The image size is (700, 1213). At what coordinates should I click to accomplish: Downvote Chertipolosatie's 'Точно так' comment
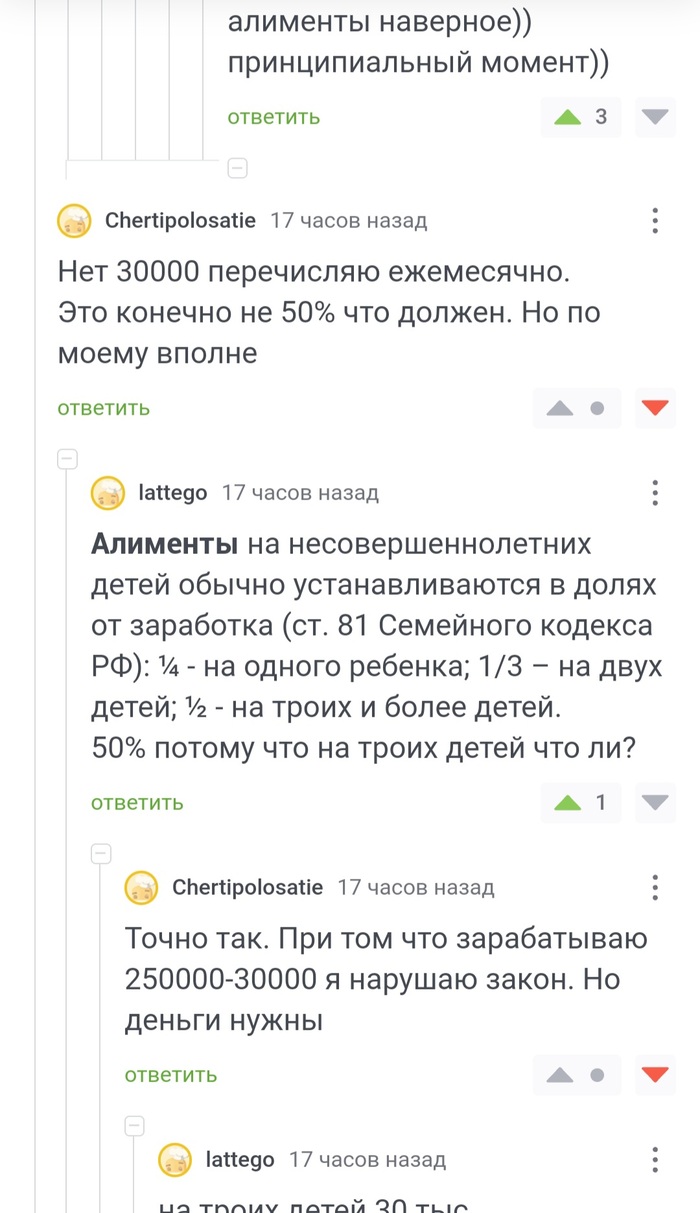[656, 1075]
